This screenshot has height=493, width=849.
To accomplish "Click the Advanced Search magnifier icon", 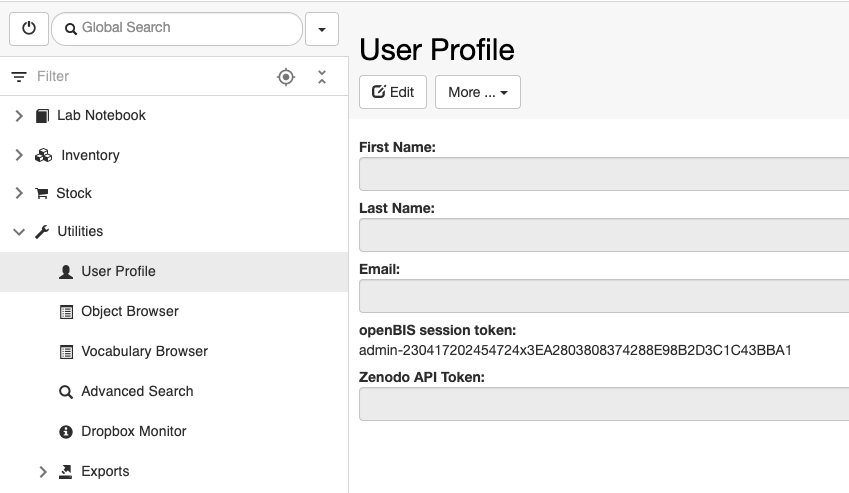I will (66, 392).
